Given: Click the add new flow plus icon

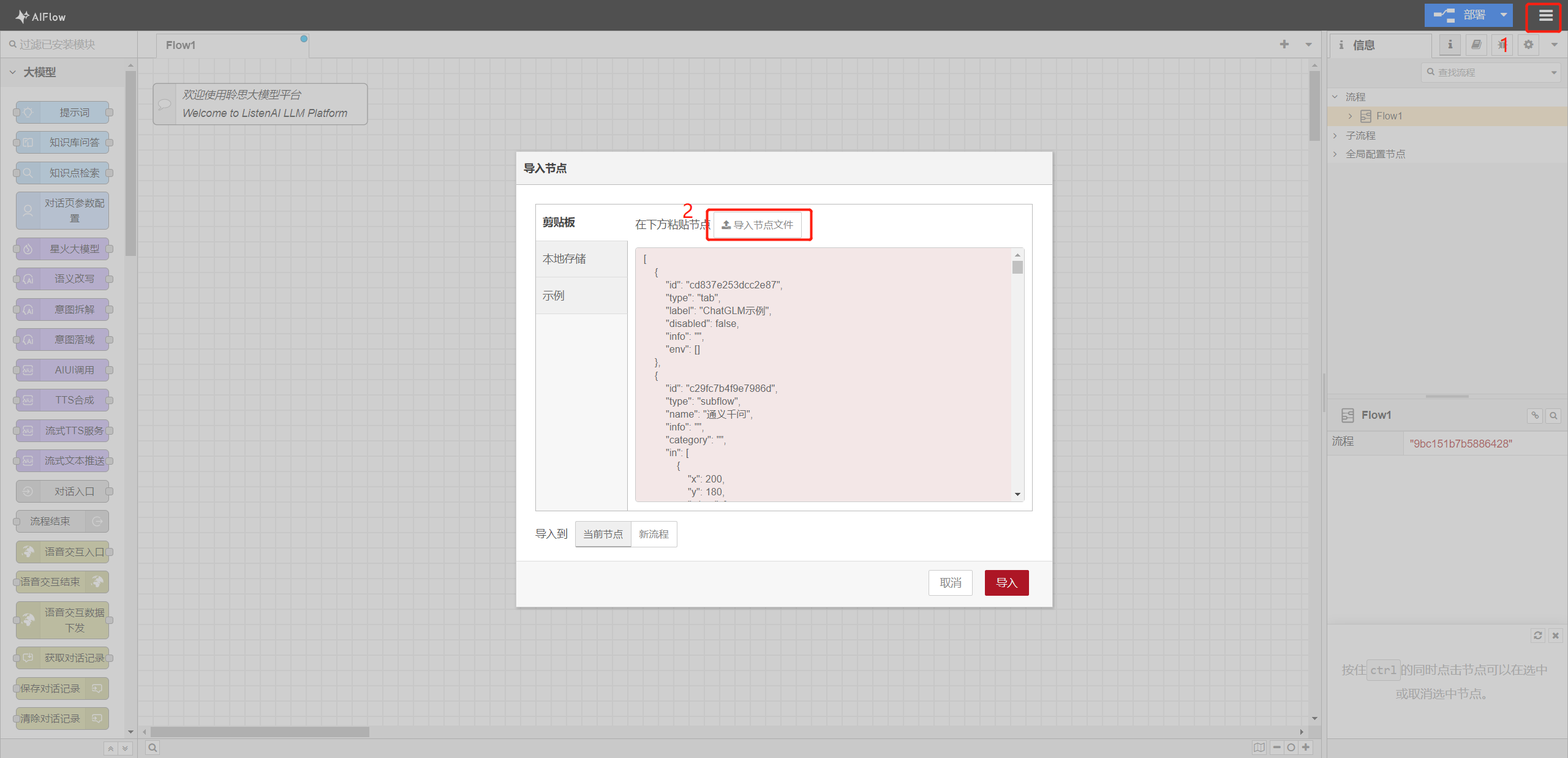Looking at the screenshot, I should [x=1284, y=45].
